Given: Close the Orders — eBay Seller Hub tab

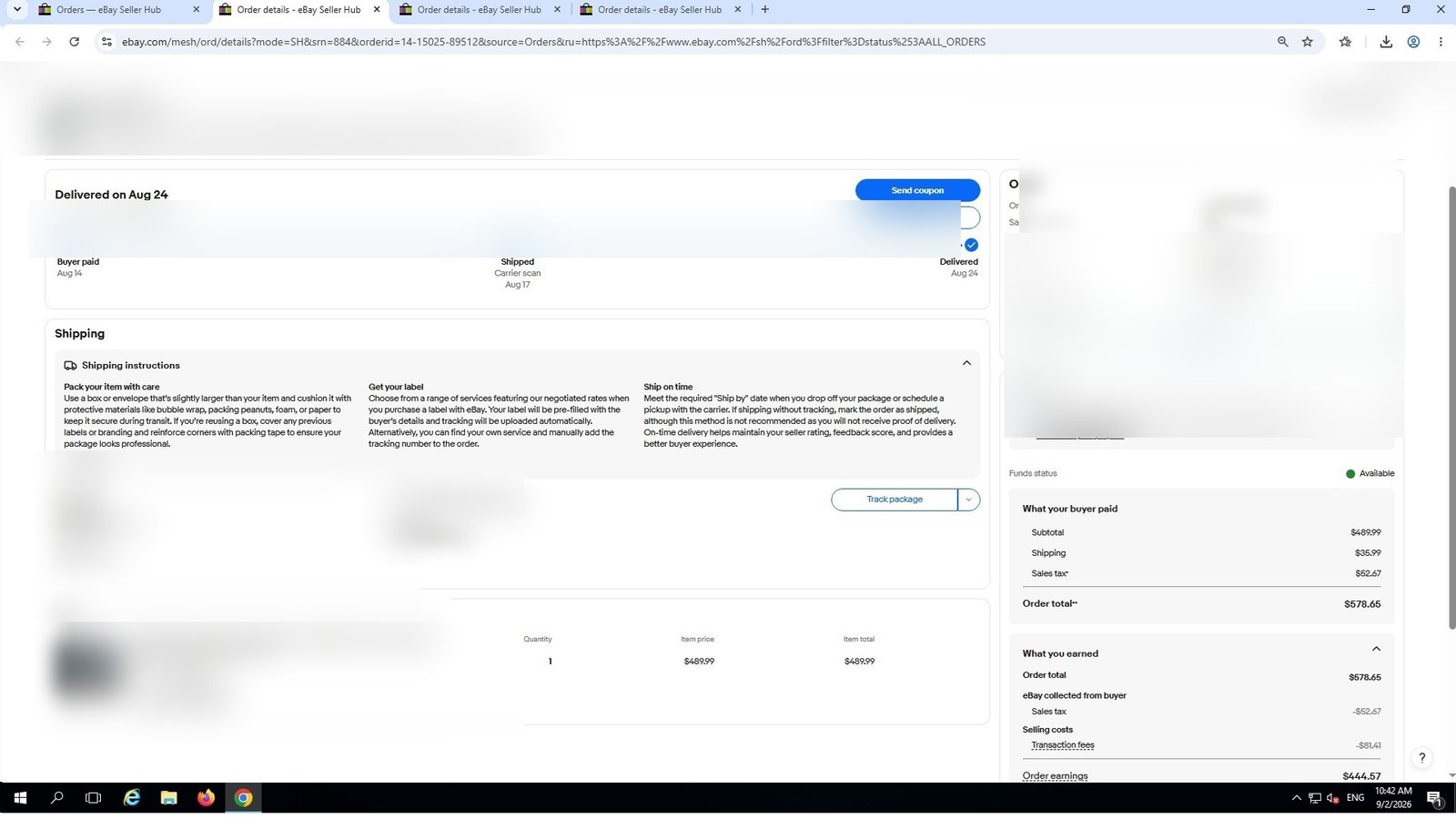Looking at the screenshot, I should pyautogui.click(x=196, y=10).
